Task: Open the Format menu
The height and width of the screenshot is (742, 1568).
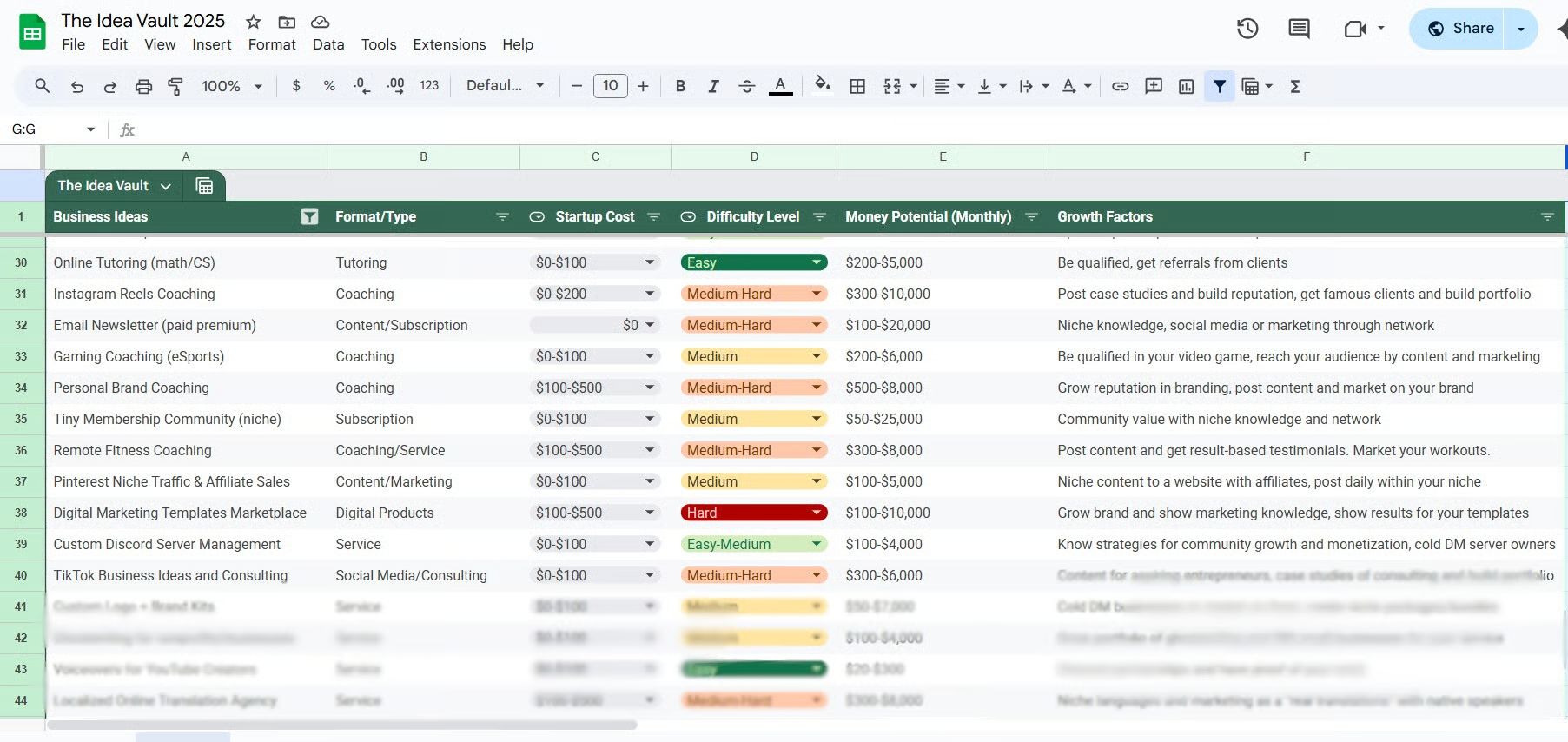Action: coord(272,44)
